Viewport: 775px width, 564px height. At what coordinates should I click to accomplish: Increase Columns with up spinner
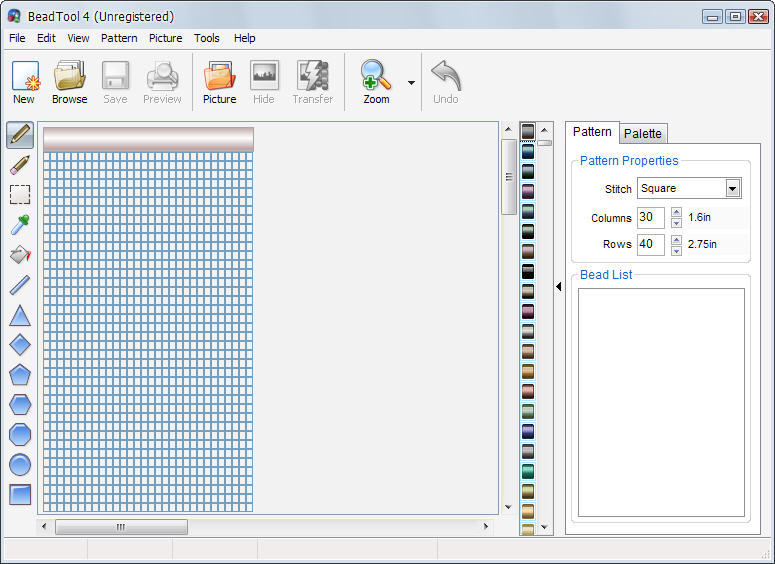tap(676, 213)
